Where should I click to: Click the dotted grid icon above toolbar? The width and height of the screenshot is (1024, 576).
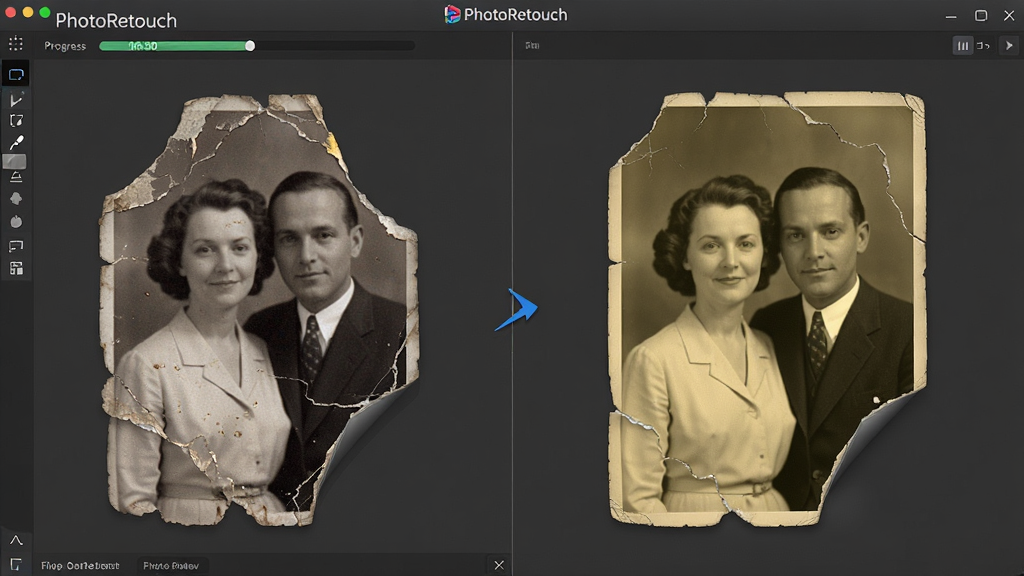16,44
